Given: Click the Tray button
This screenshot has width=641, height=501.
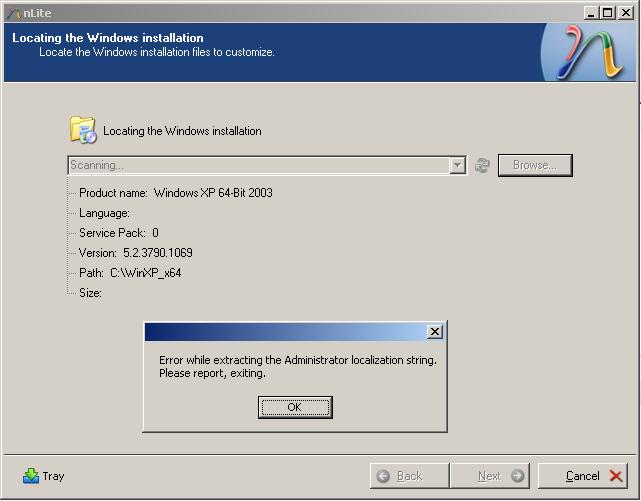Looking at the screenshot, I should [43, 476].
